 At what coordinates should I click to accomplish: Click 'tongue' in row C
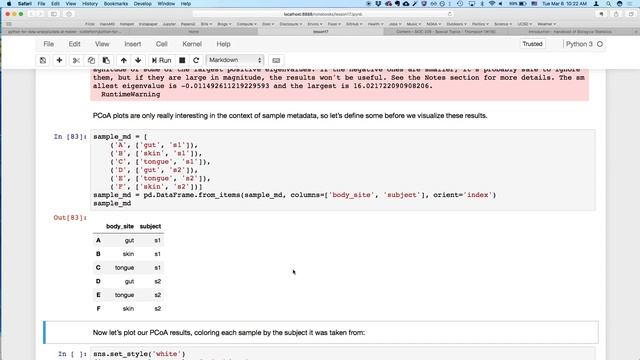[124, 268]
